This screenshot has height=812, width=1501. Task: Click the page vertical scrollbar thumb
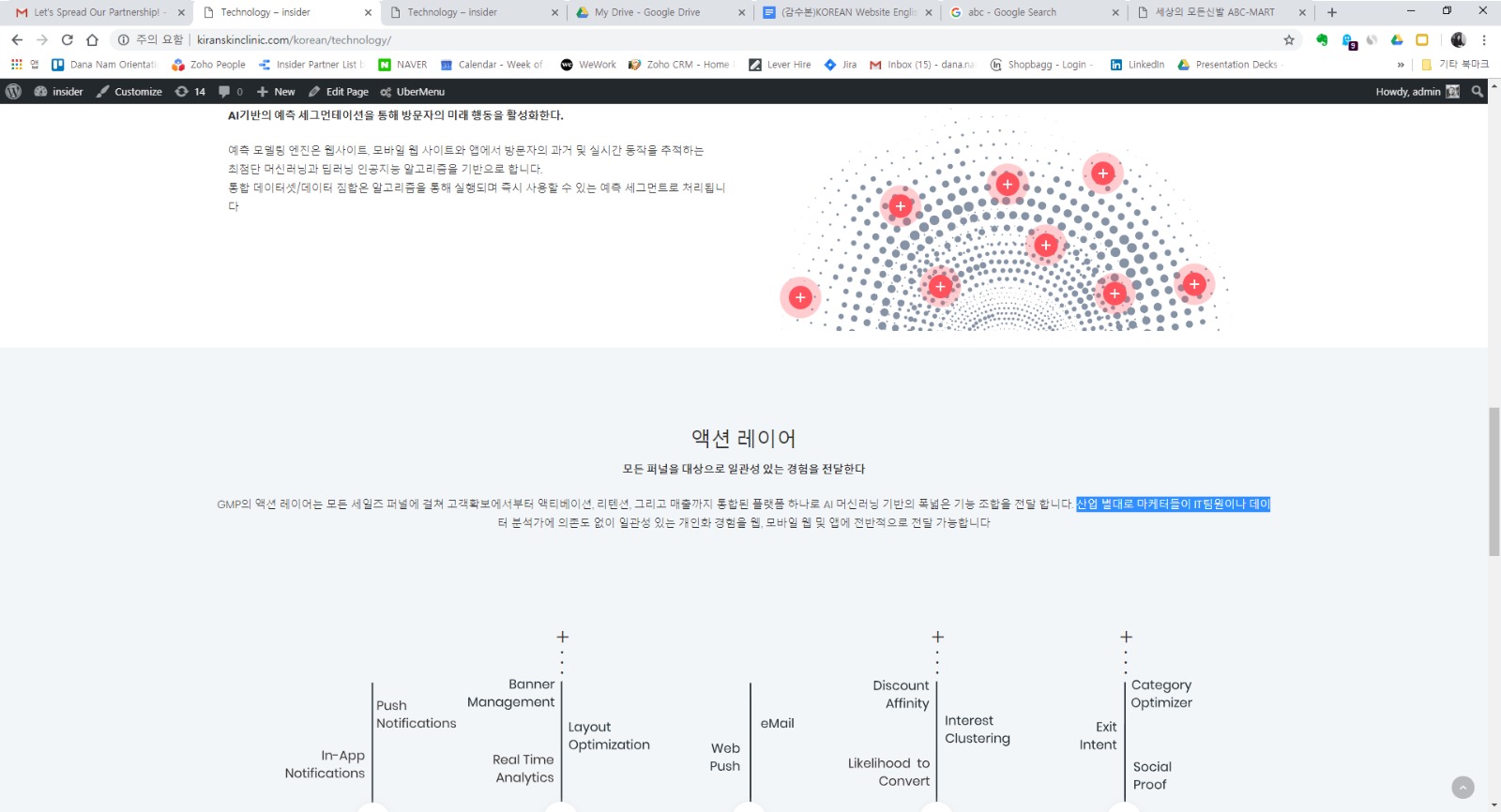pyautogui.click(x=1493, y=482)
